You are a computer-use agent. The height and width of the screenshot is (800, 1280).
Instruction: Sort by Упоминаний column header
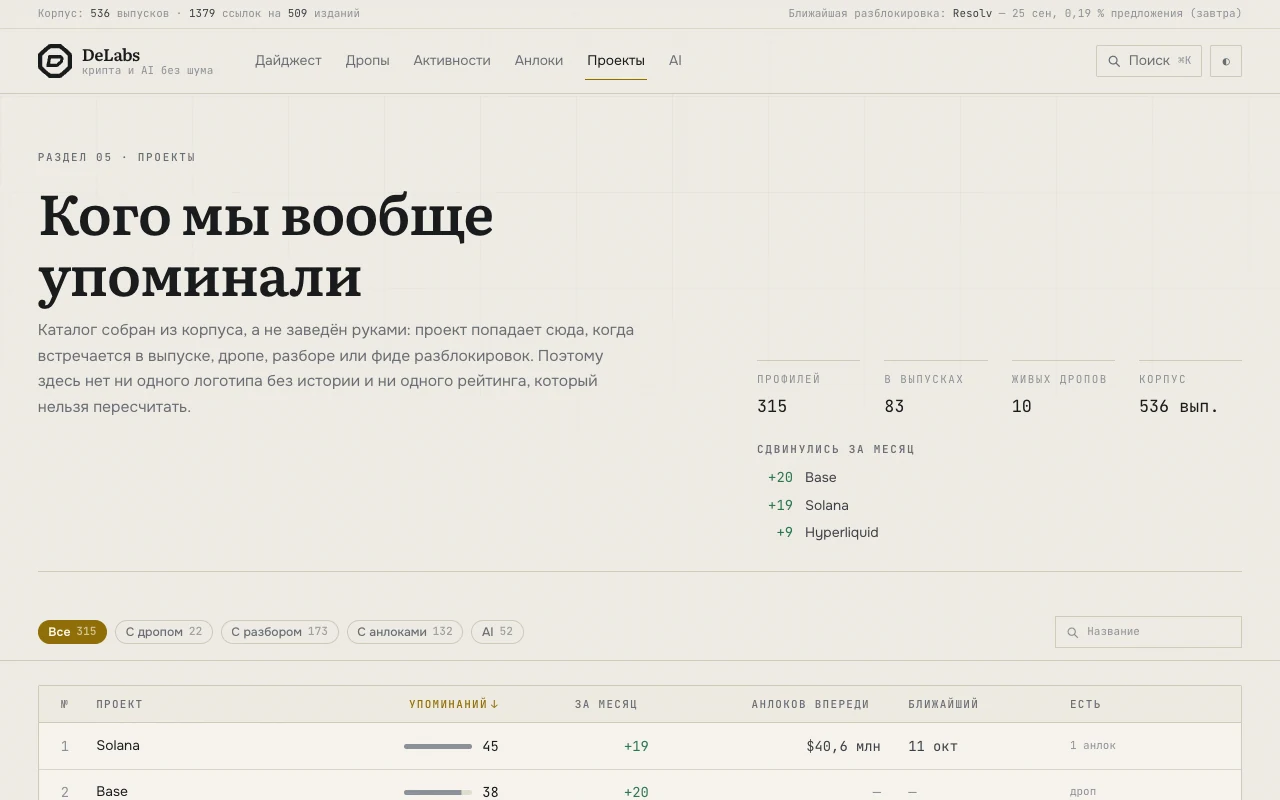click(453, 704)
